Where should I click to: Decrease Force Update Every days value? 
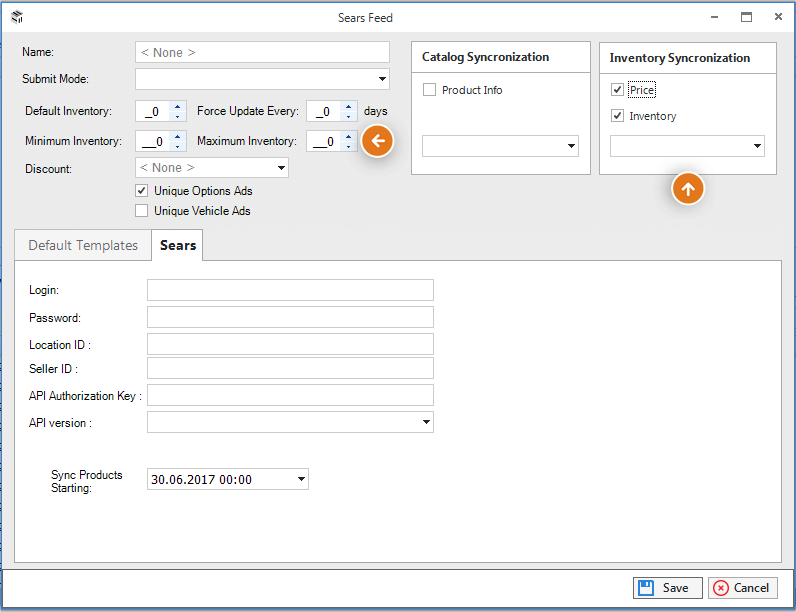(x=348, y=117)
